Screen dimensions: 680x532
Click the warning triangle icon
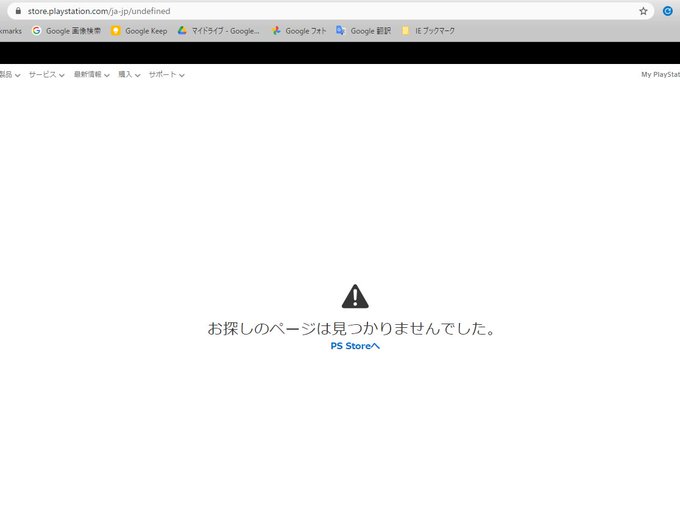click(355, 297)
